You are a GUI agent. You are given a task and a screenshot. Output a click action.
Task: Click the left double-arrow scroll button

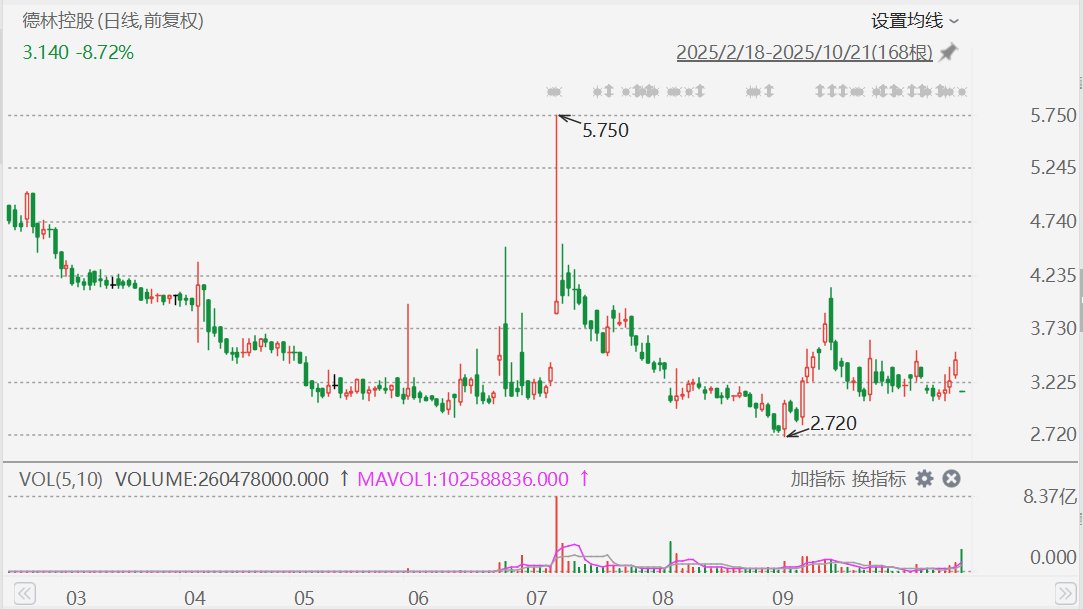[x=24, y=593]
